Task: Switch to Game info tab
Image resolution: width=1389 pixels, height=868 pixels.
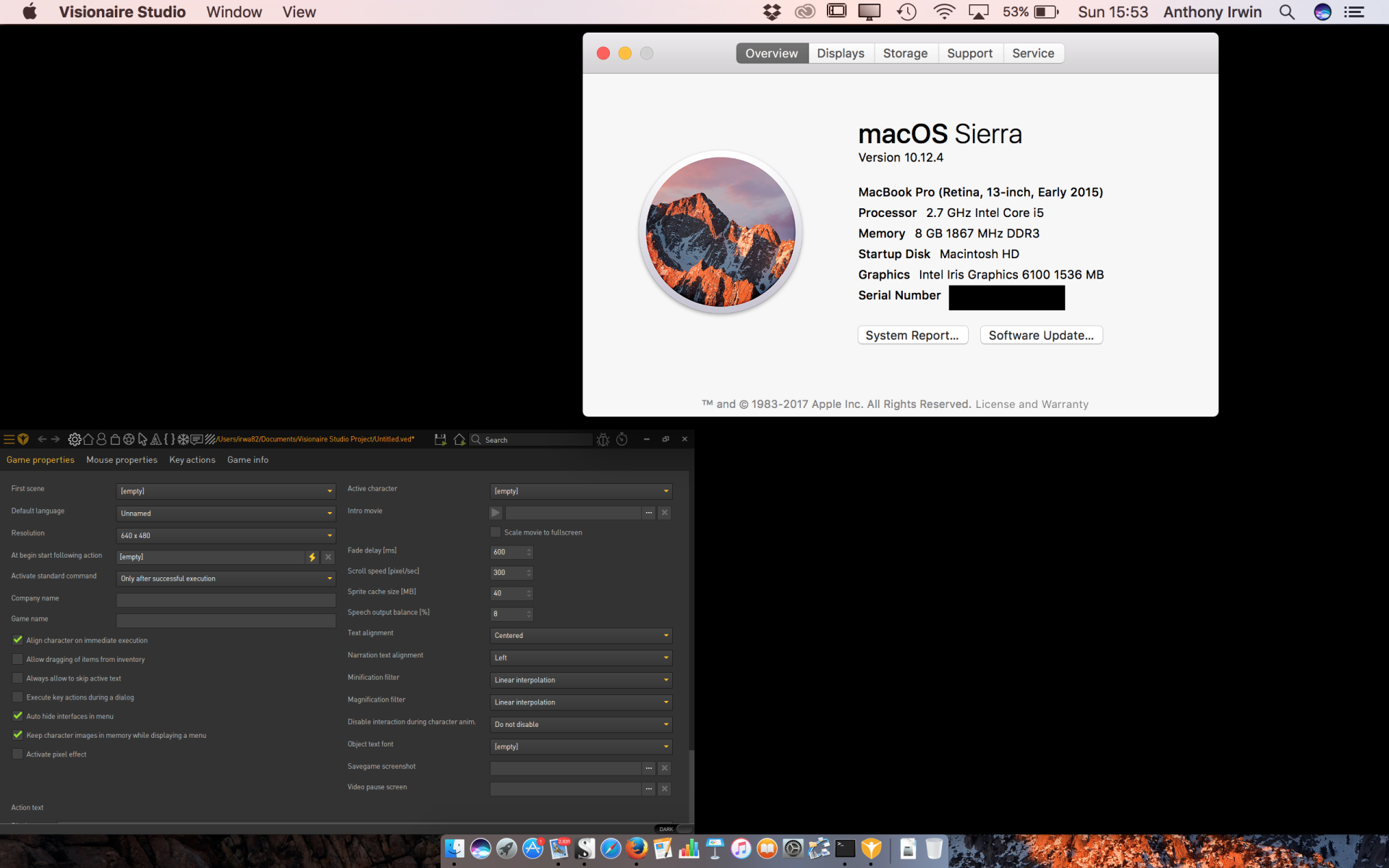Action: click(x=247, y=460)
